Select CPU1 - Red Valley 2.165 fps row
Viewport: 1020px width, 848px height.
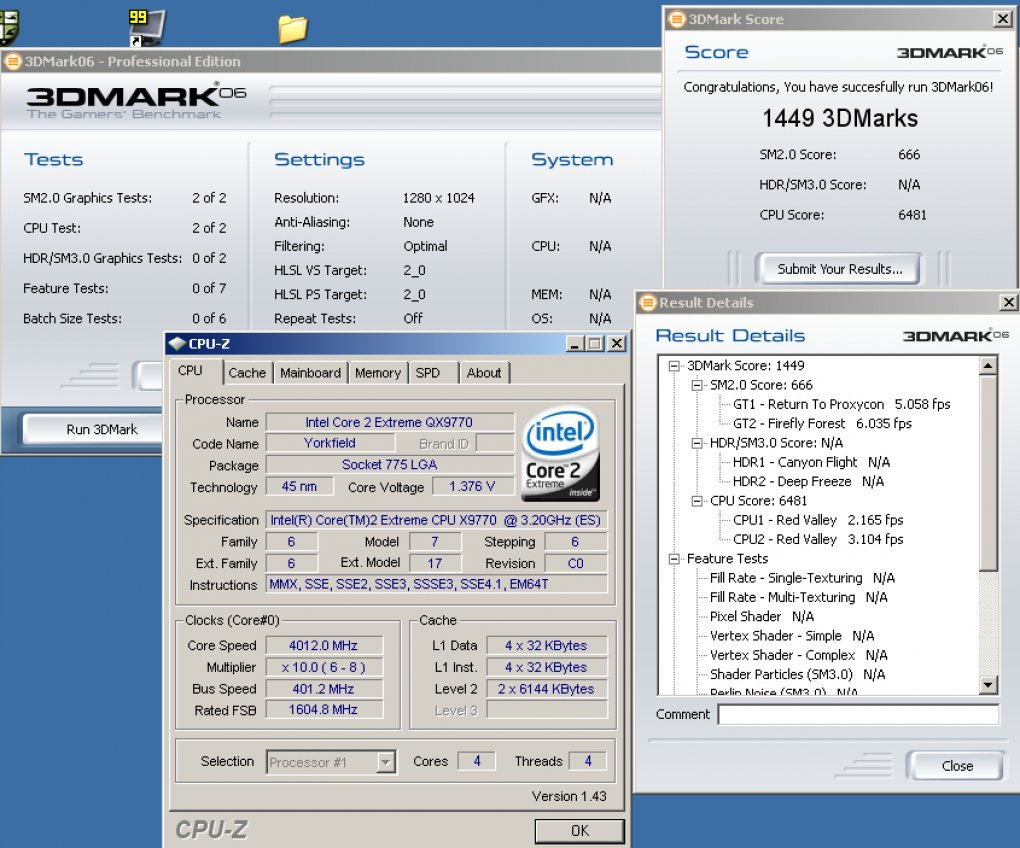point(818,520)
